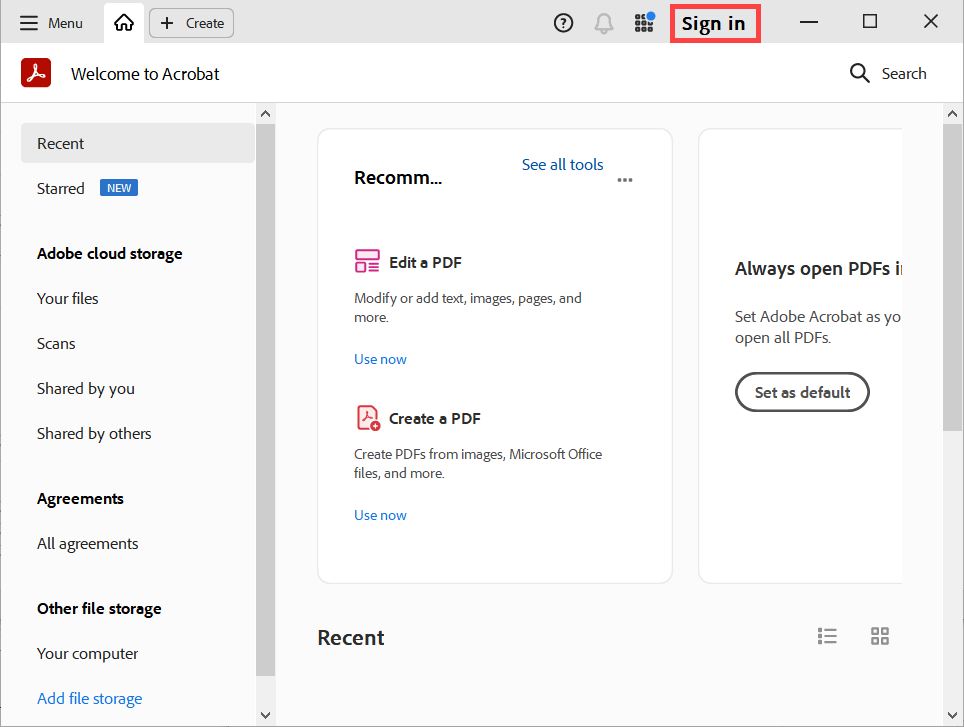Switch Recent files to grid view
Image resolution: width=964 pixels, height=727 pixels.
880,636
